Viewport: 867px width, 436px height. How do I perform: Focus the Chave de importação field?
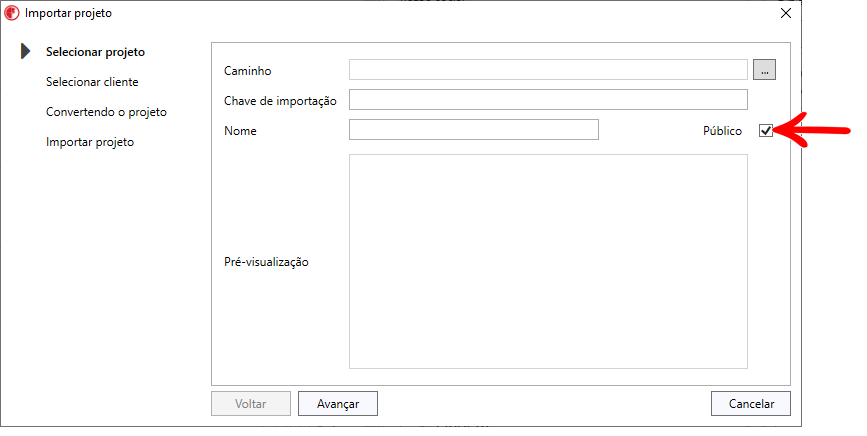[x=548, y=100]
